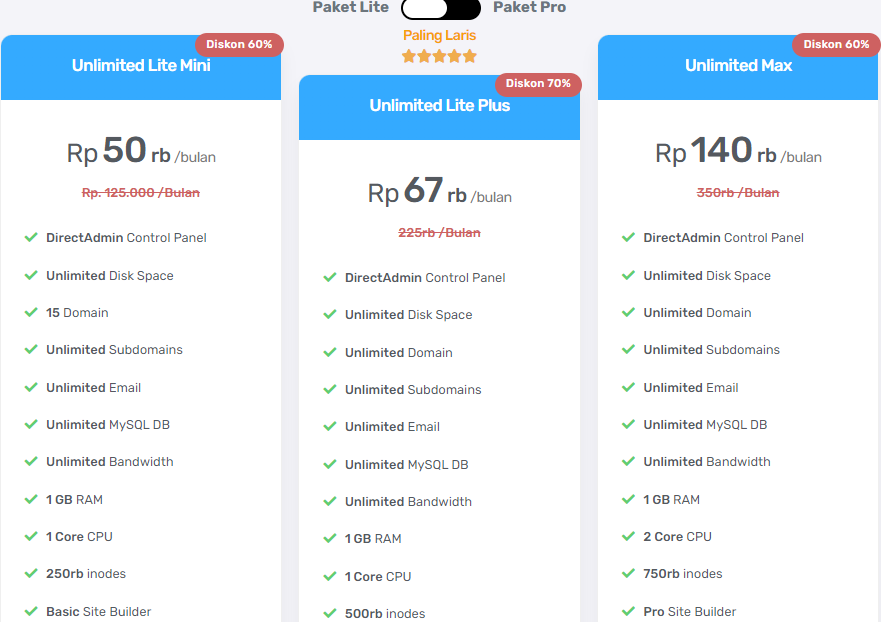Click the Diskon 60% badge on Unlimited Max
Viewport: 881px width, 622px height.
(x=836, y=44)
